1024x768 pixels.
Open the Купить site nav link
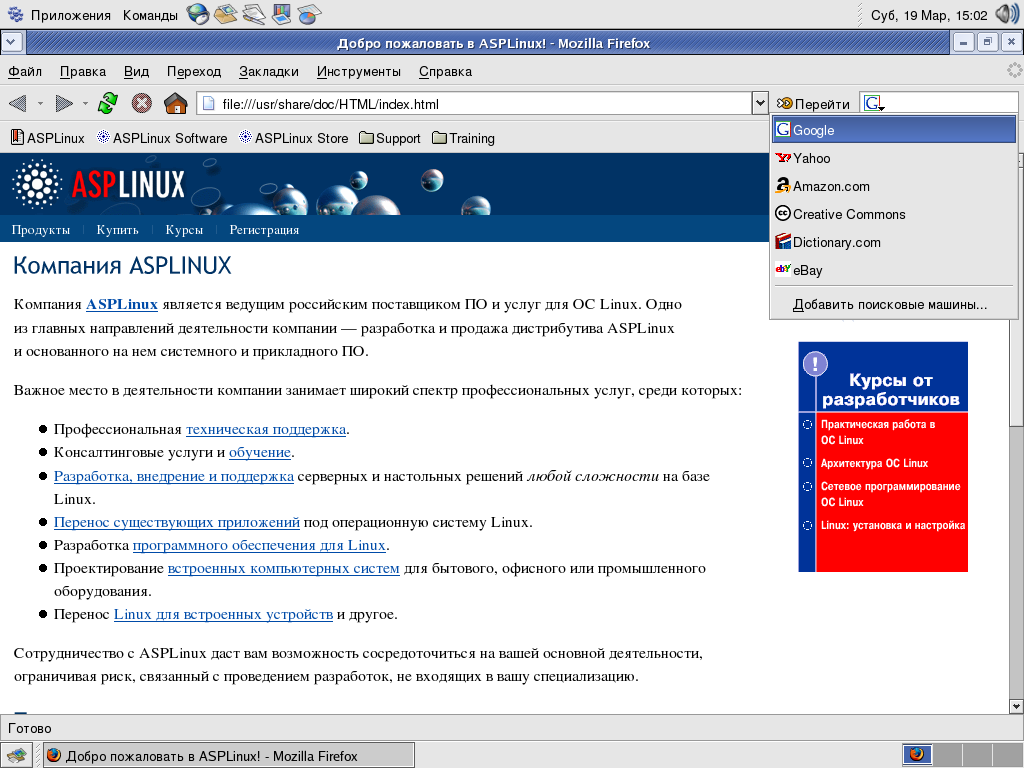(118, 230)
